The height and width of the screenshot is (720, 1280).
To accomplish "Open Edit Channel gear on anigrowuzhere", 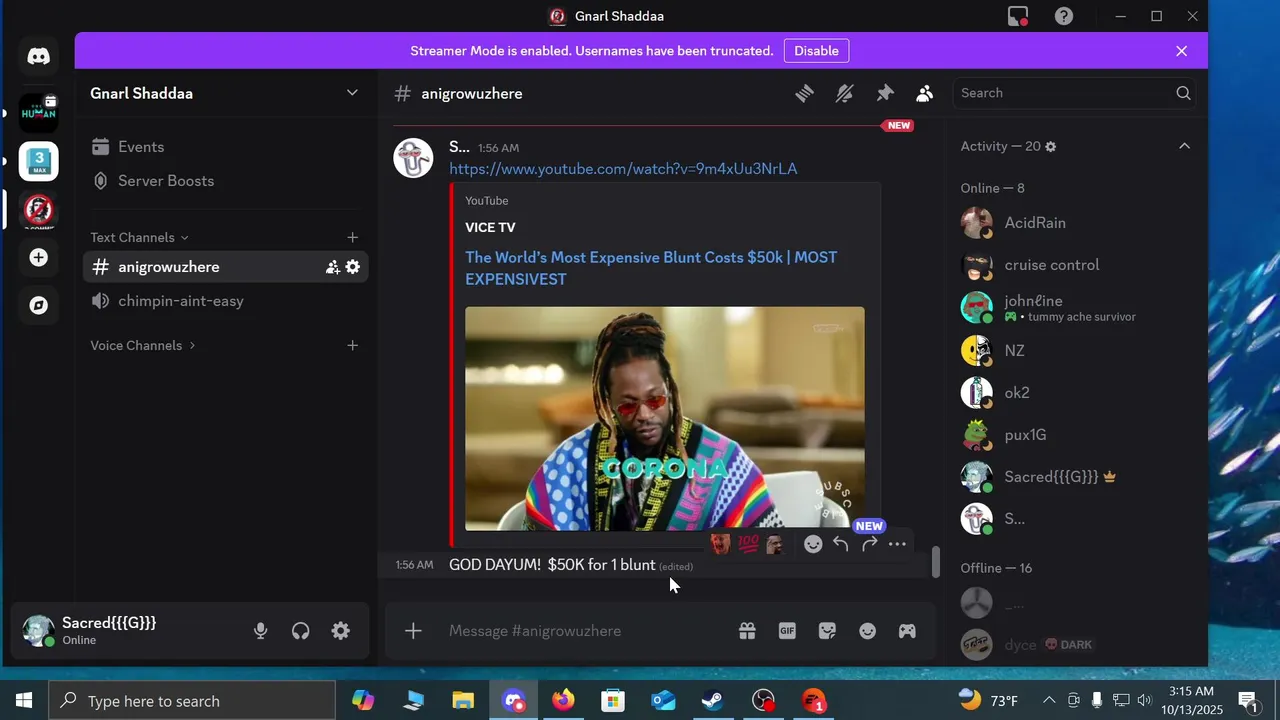I will pyautogui.click(x=353, y=267).
